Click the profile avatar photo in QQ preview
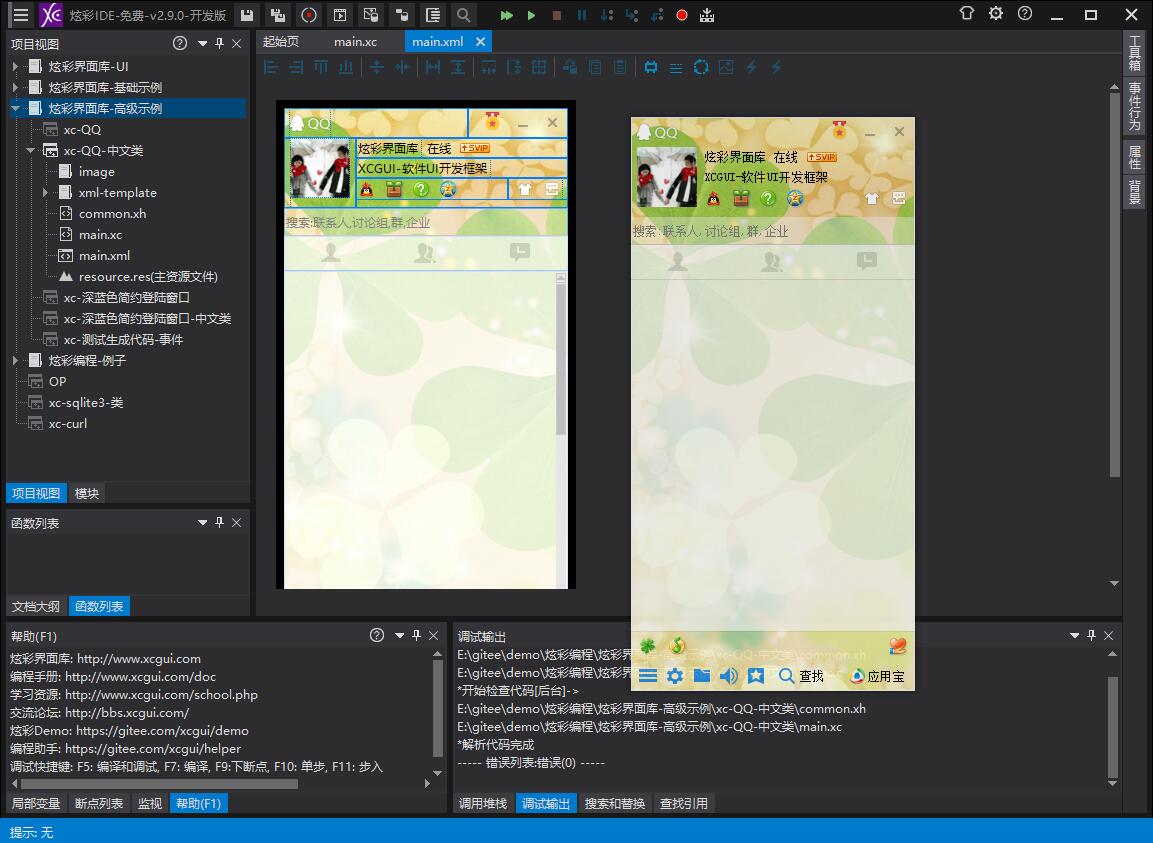Viewport: 1153px width, 843px height. 666,177
